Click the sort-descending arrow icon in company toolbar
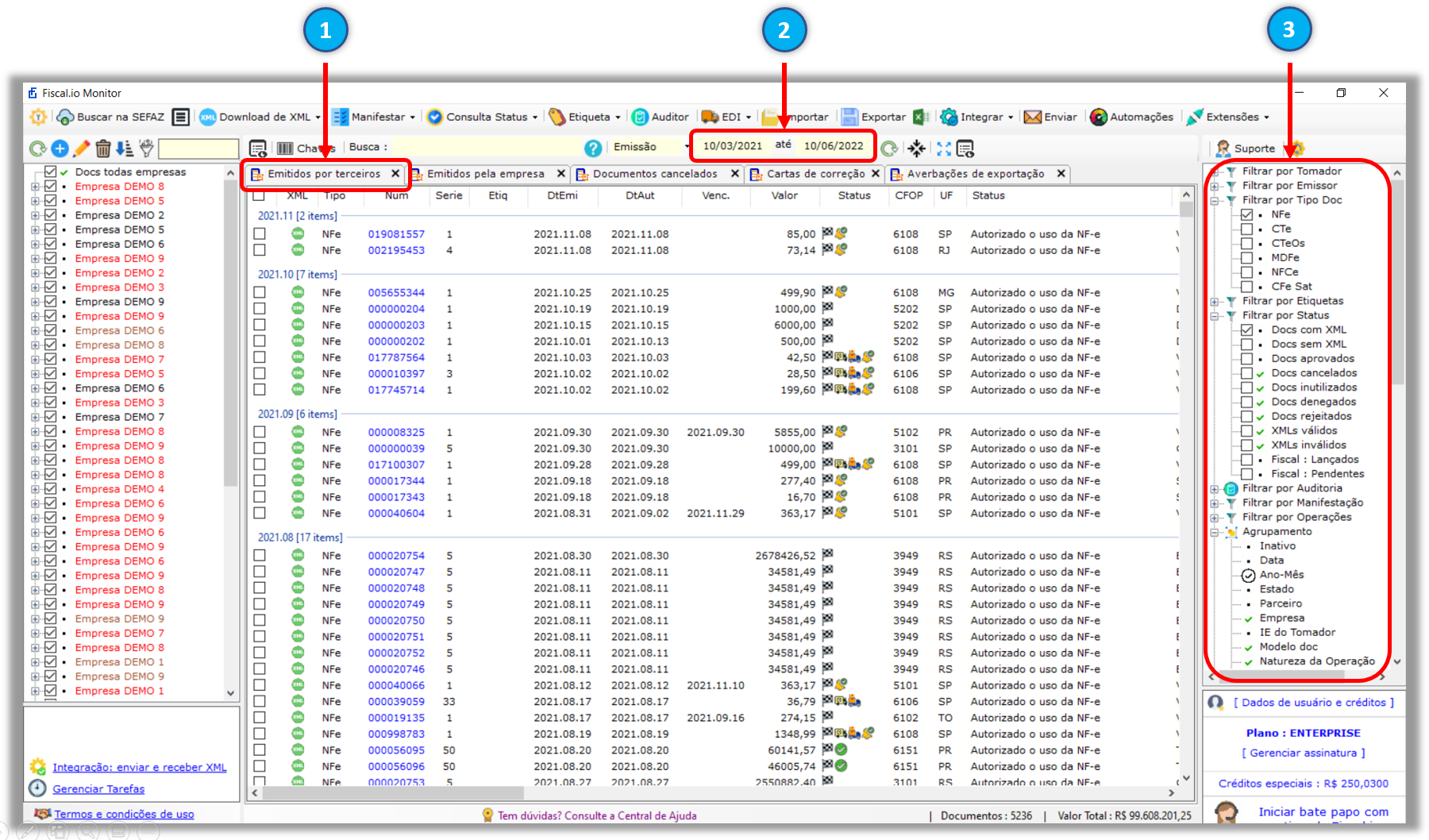The height and width of the screenshot is (840, 1429). pos(124,148)
